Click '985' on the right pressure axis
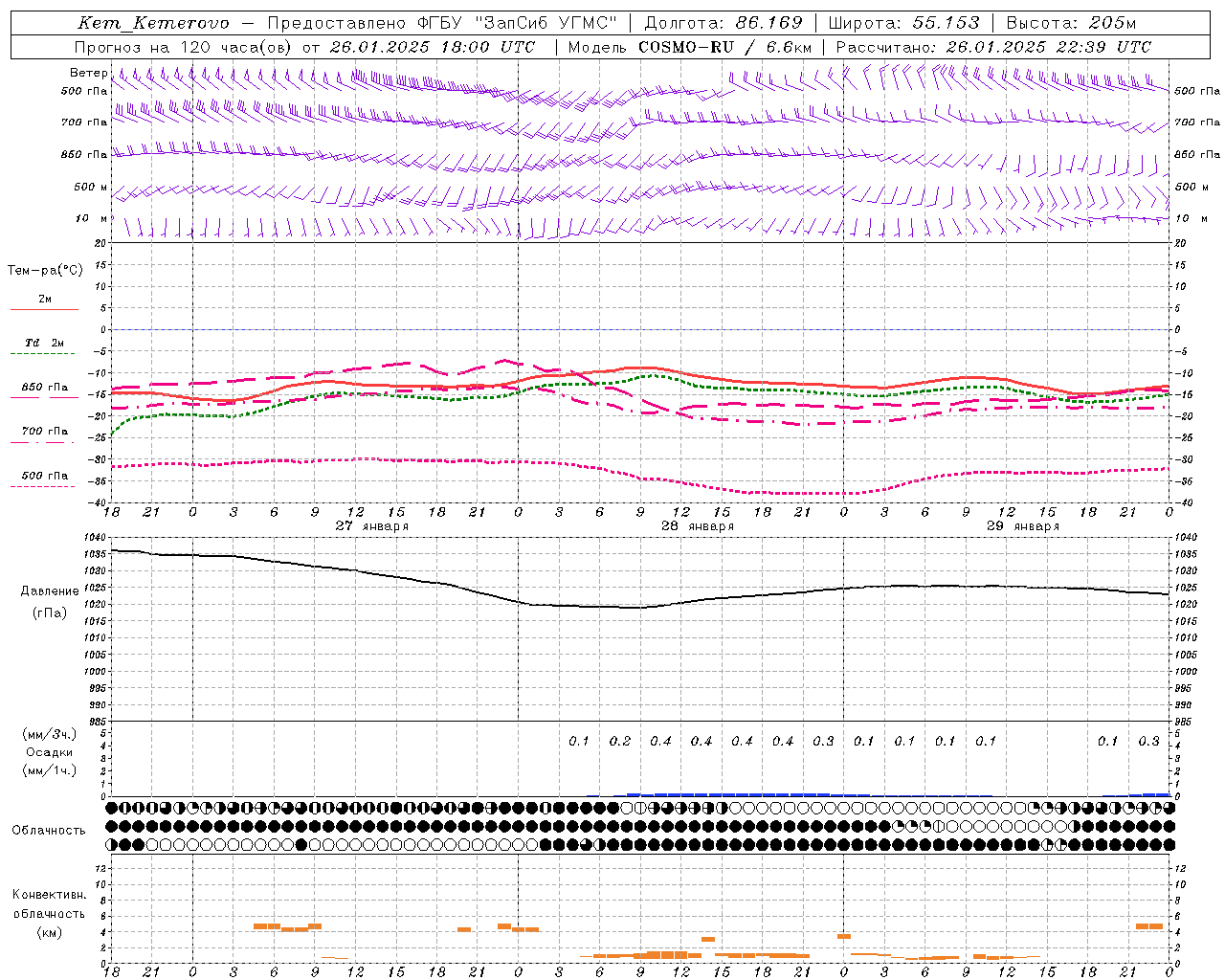 click(1186, 722)
